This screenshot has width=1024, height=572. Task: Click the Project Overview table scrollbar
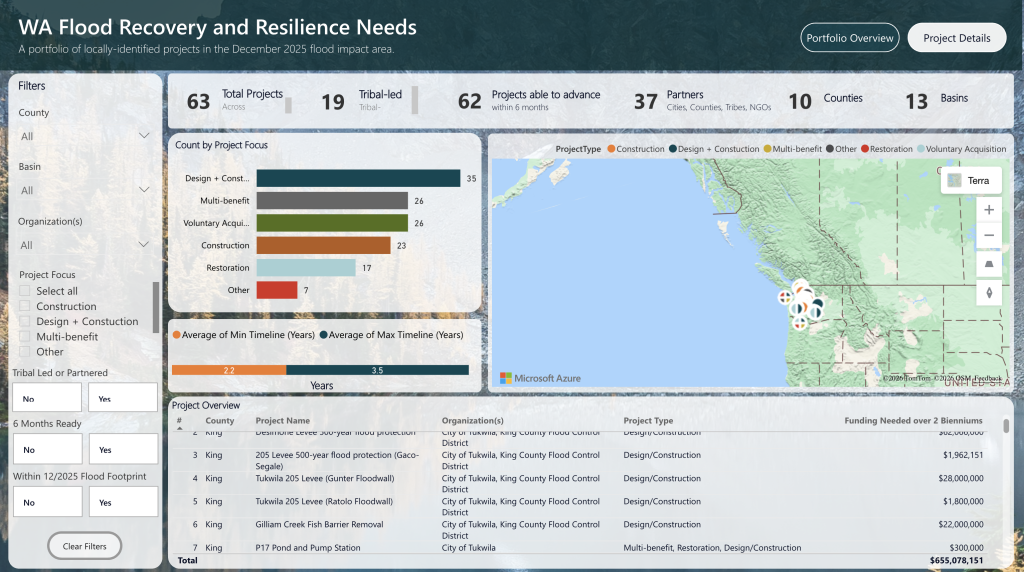pyautogui.click(x=1006, y=427)
